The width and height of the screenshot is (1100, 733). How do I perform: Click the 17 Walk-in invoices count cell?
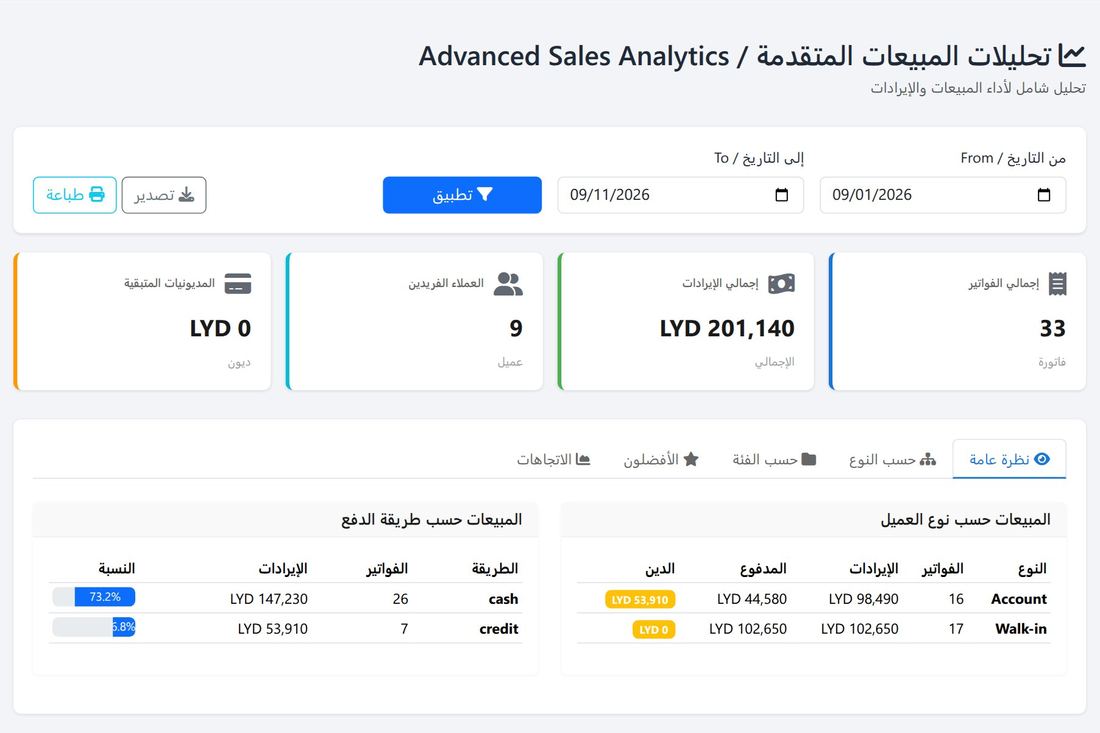[956, 629]
